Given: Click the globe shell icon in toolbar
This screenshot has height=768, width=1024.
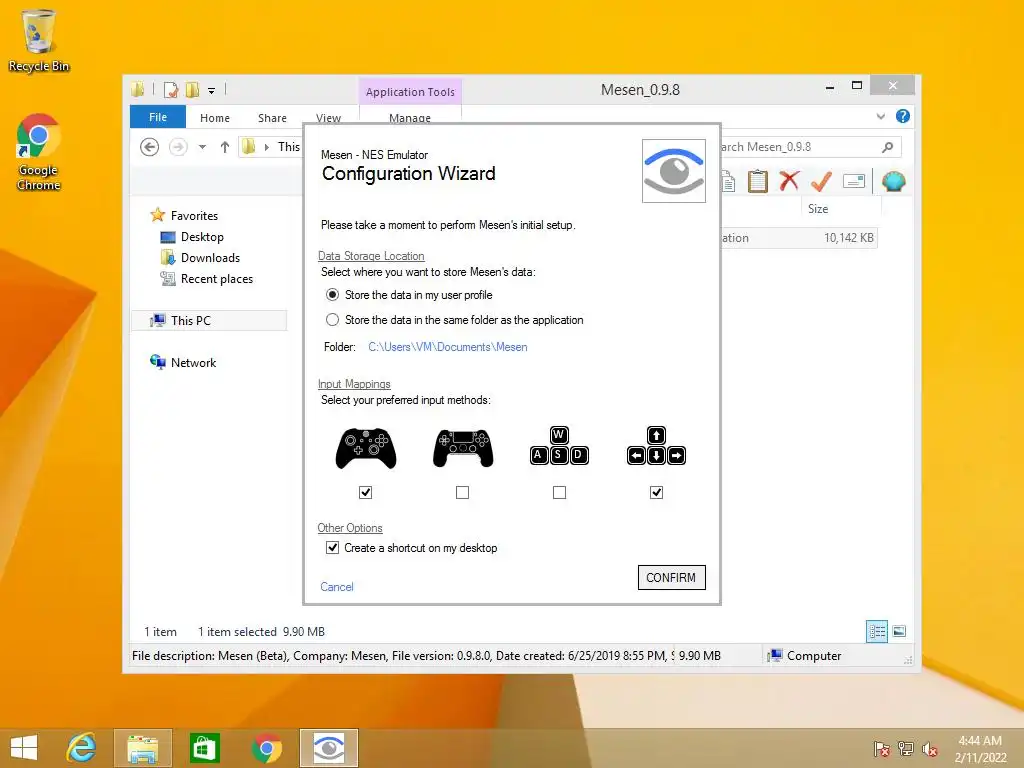Looking at the screenshot, I should [x=893, y=181].
